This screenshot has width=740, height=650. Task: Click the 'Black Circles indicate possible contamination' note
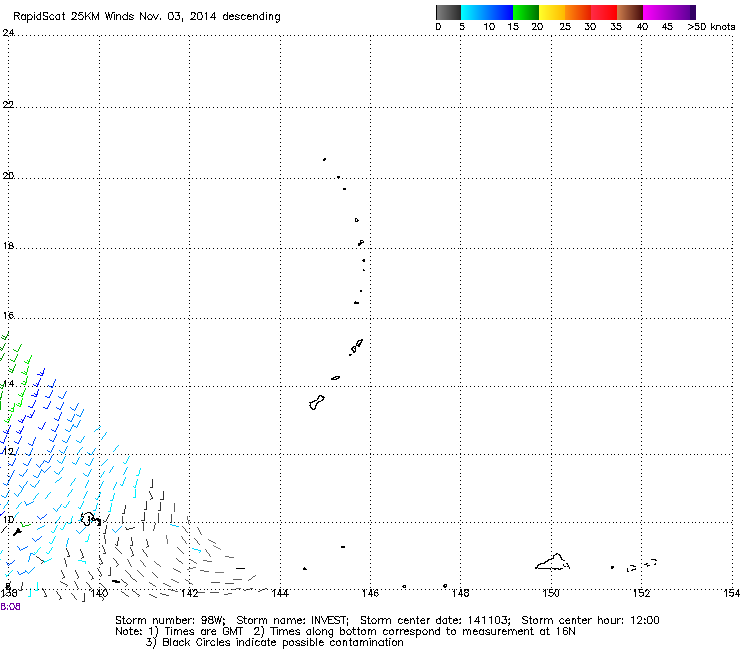click(283, 643)
